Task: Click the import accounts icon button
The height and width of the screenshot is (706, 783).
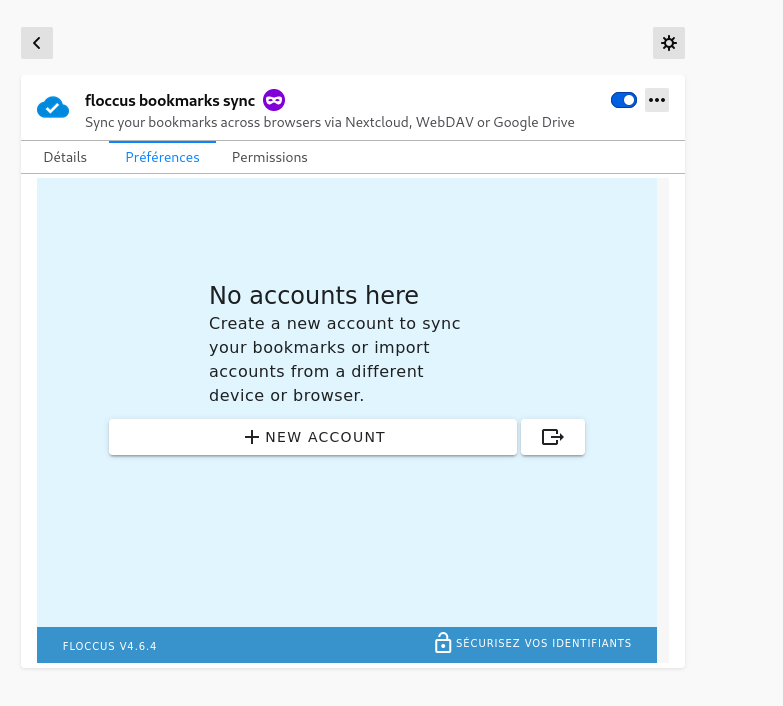Action: (x=552, y=437)
